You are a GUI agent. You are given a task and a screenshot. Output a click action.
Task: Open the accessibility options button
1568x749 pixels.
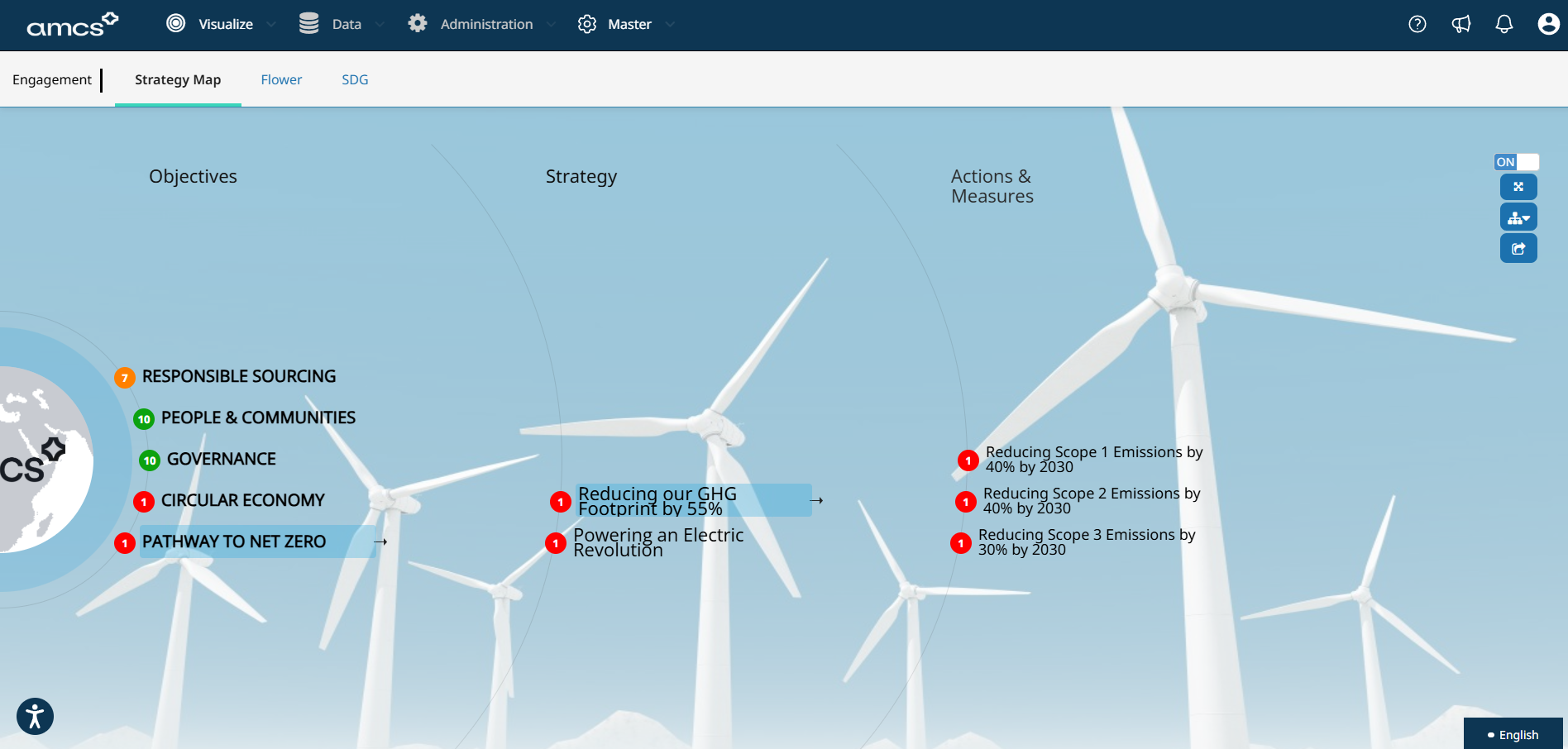[x=35, y=716]
